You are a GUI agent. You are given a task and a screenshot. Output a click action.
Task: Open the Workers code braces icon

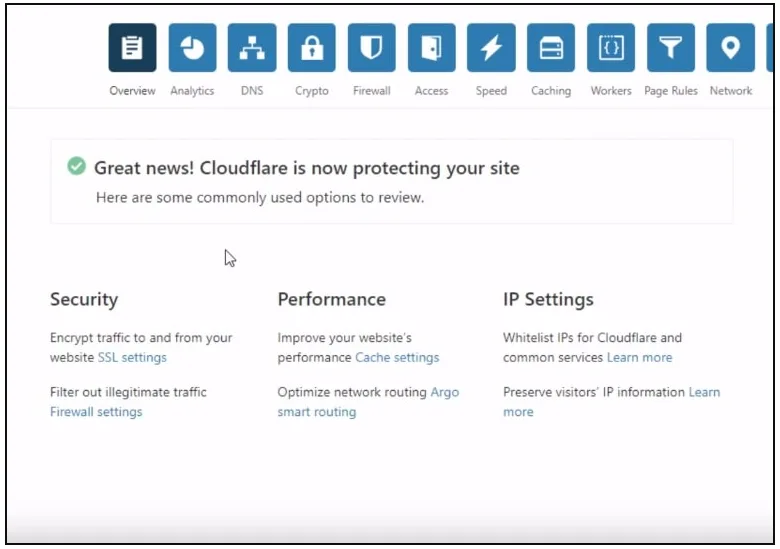tap(611, 48)
